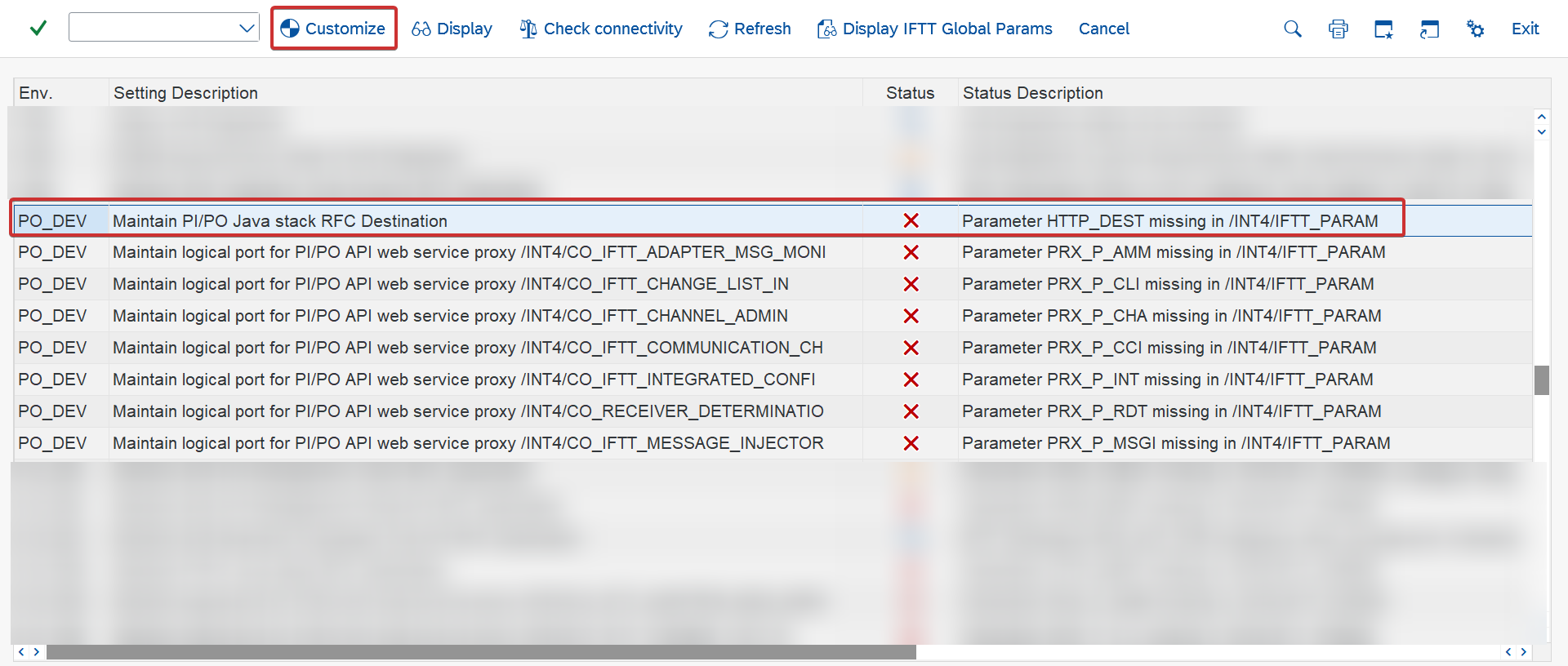This screenshot has width=1568, height=666.
Task: Click the horizontal scrollbar at table bottom
Action: point(481,652)
